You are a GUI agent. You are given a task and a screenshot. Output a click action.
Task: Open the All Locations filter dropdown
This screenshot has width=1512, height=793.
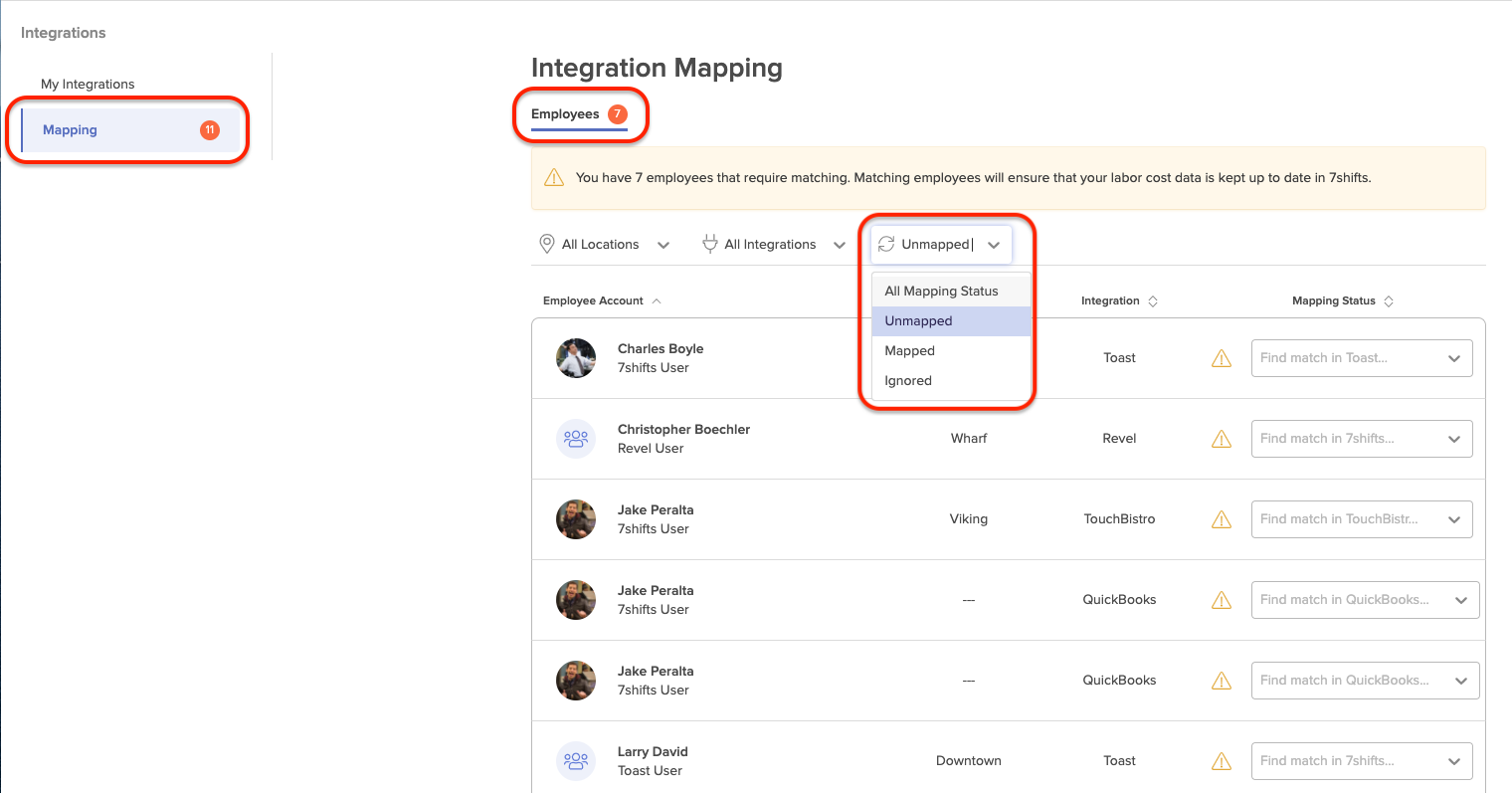pyautogui.click(x=604, y=245)
